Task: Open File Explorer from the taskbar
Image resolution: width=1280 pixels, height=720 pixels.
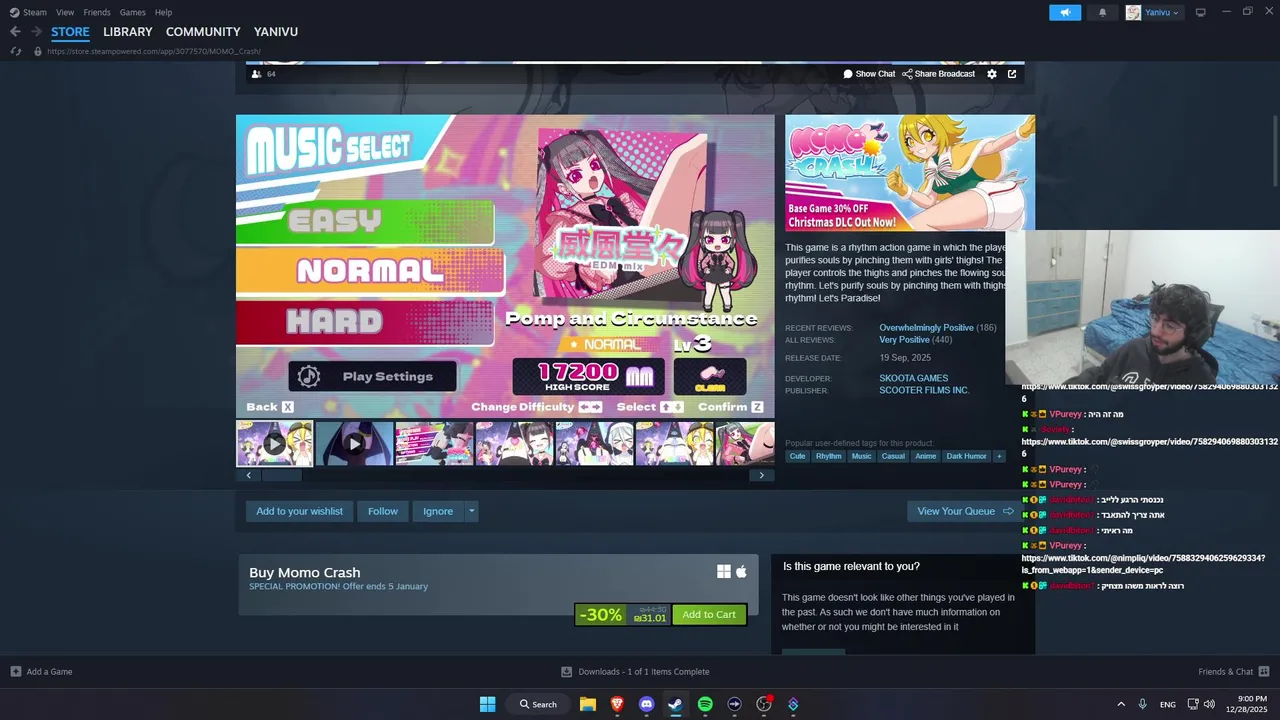Action: [588, 704]
